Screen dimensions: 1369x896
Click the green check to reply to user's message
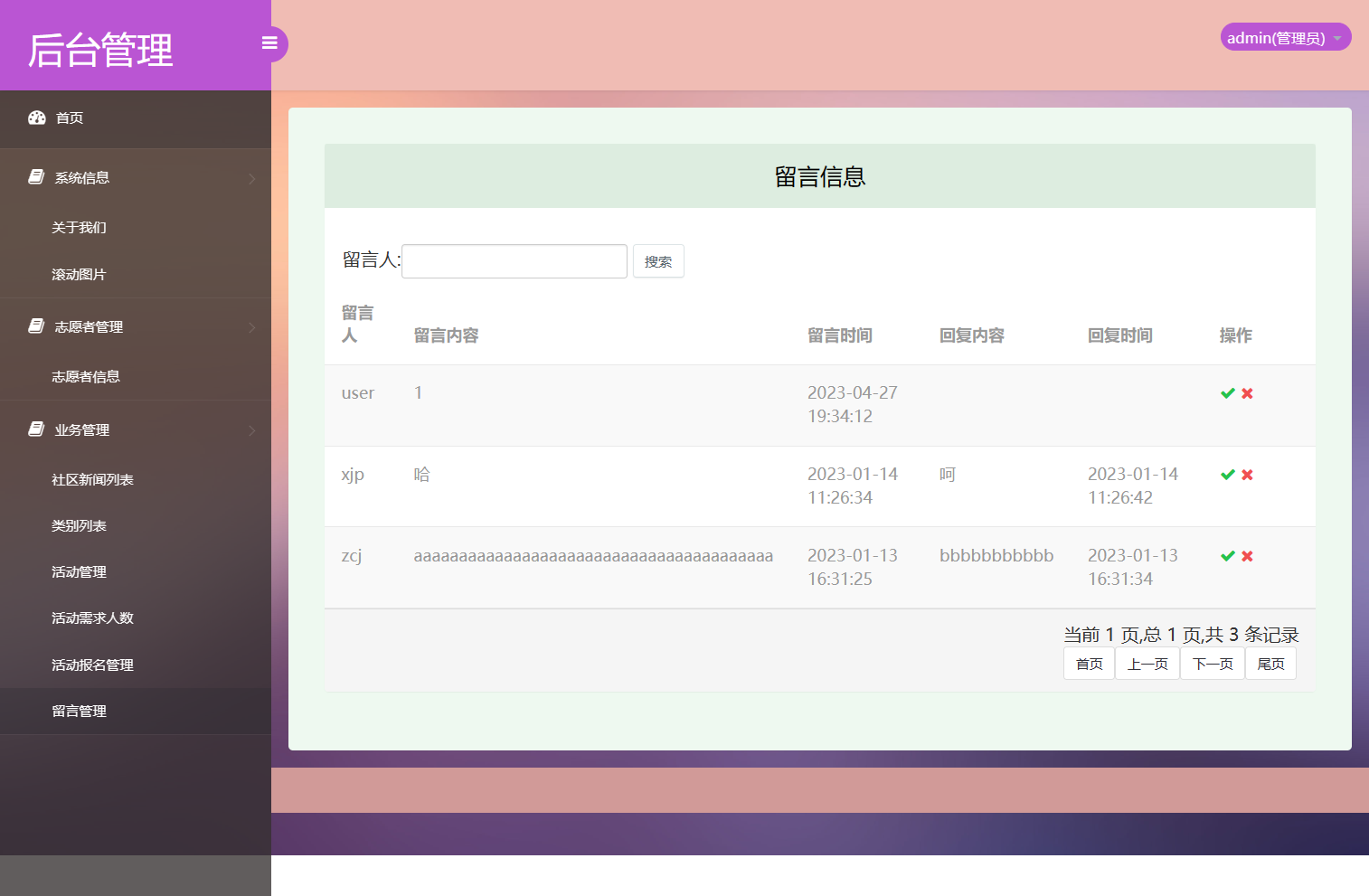click(x=1226, y=393)
